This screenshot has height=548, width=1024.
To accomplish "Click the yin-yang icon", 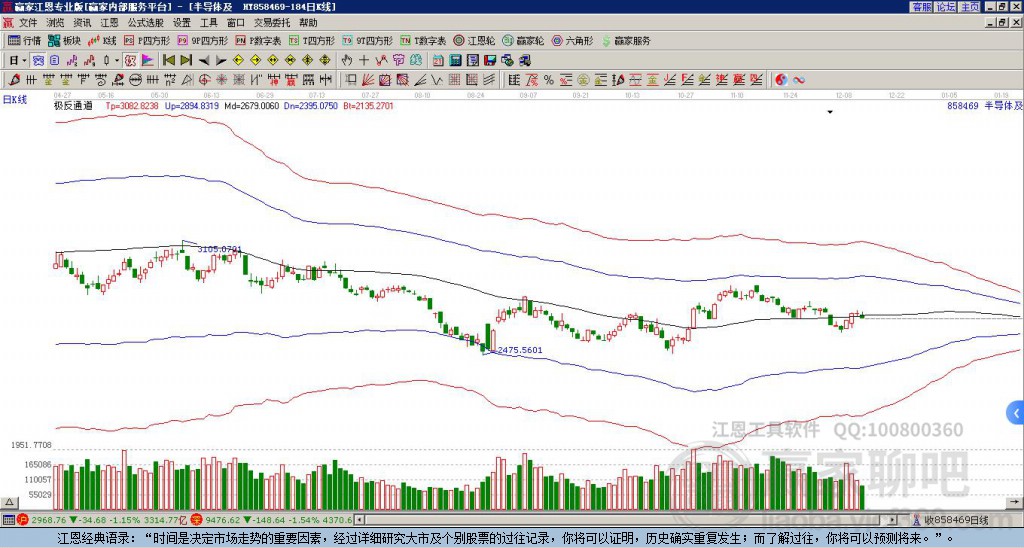I will [x=781, y=80].
